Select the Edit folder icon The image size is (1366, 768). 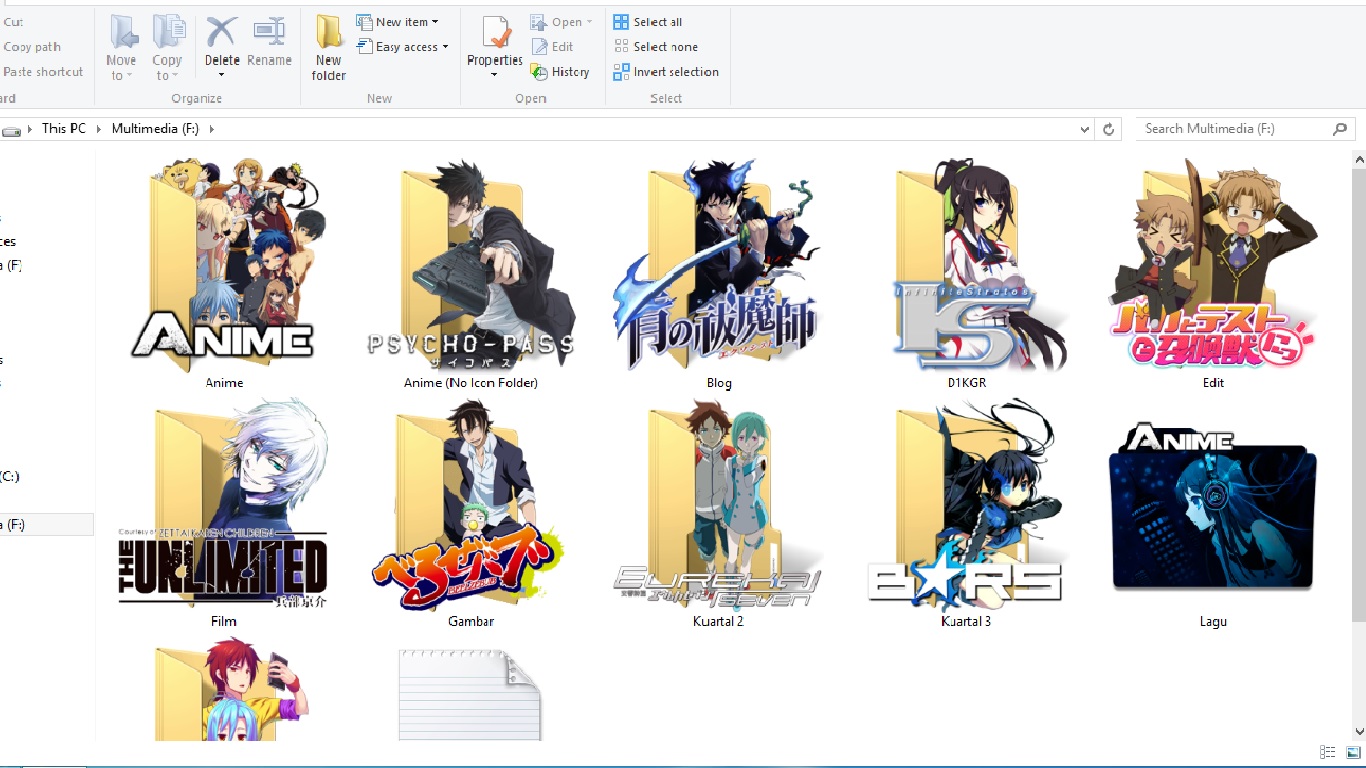point(1213,262)
